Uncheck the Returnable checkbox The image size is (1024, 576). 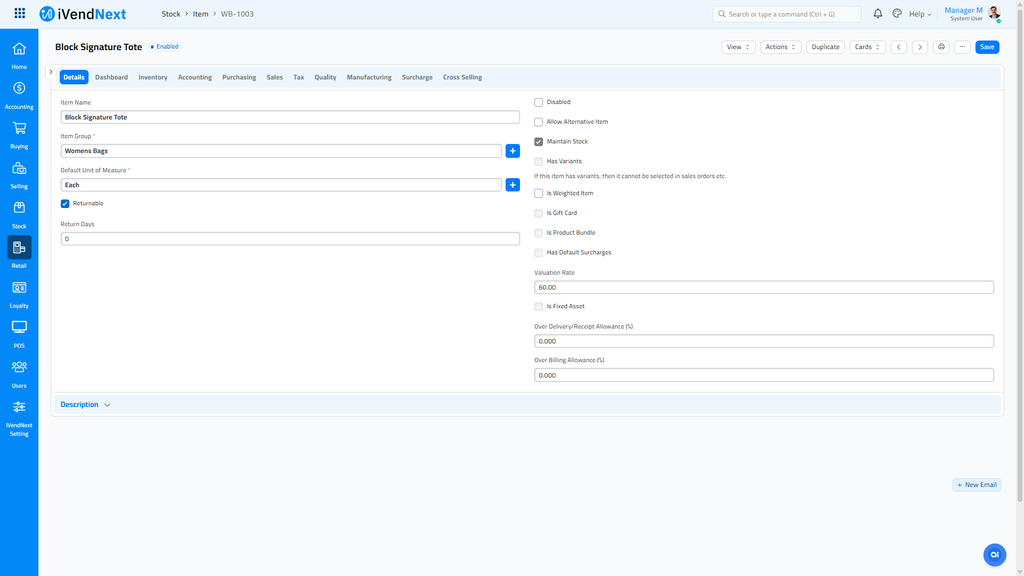coord(65,204)
